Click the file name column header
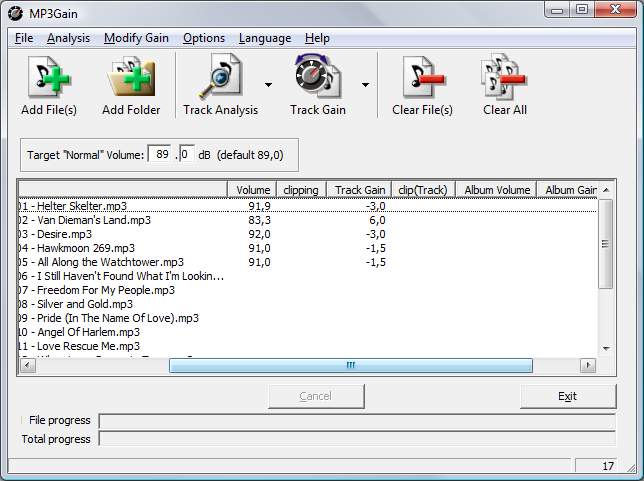Viewport: 644px width, 481px height. pos(123,190)
